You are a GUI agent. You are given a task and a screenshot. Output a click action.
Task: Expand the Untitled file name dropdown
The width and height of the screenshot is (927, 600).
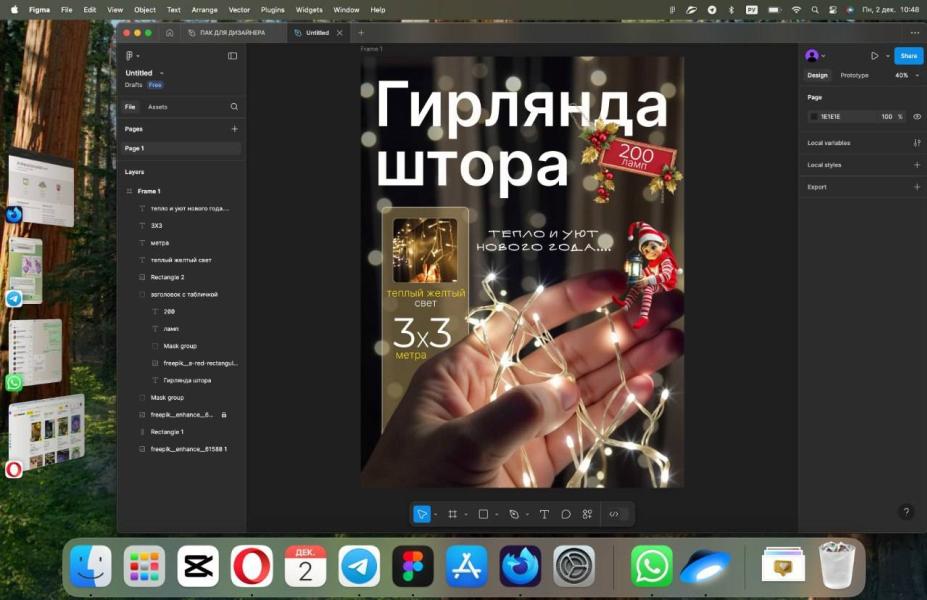162,73
